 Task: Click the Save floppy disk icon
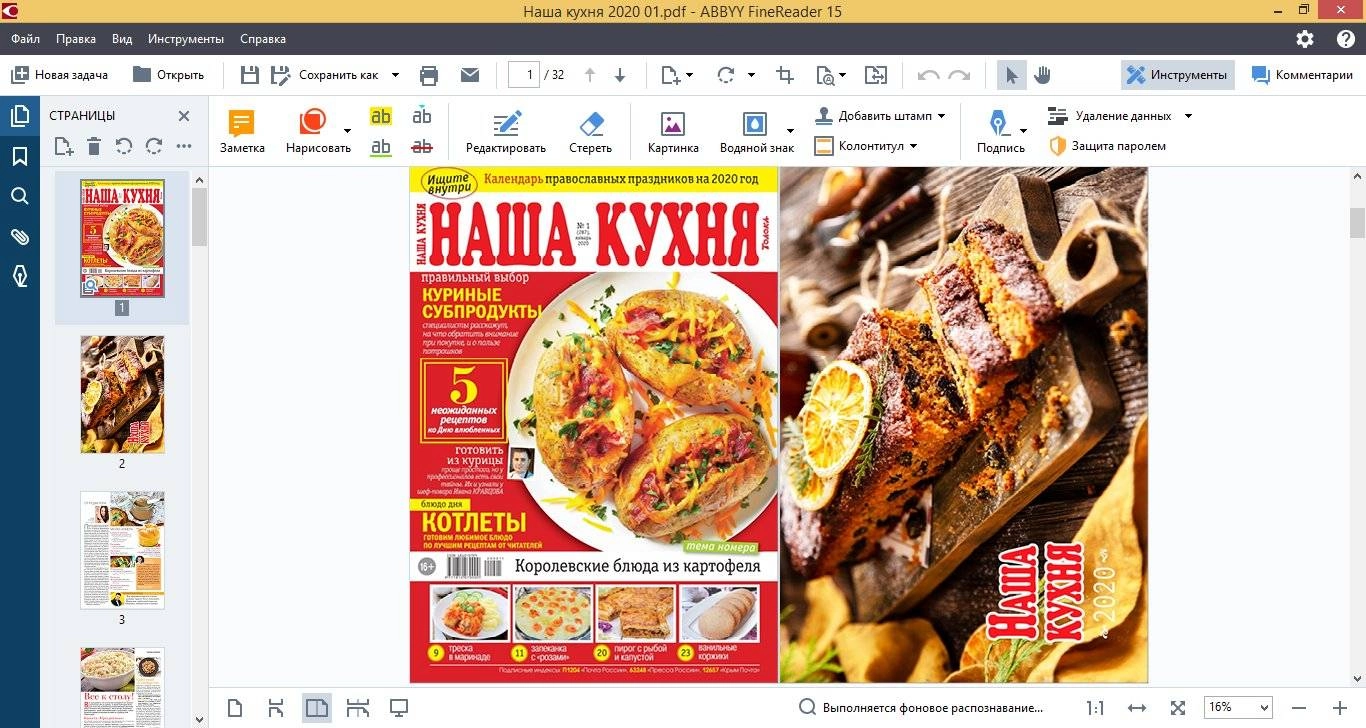coord(250,75)
